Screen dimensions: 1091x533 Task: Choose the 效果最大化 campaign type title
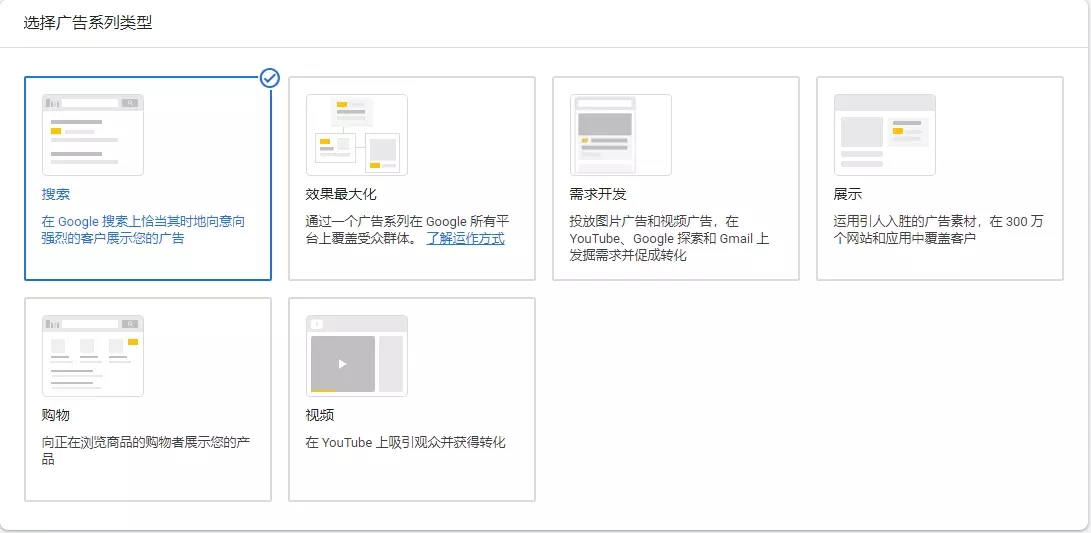(x=341, y=194)
